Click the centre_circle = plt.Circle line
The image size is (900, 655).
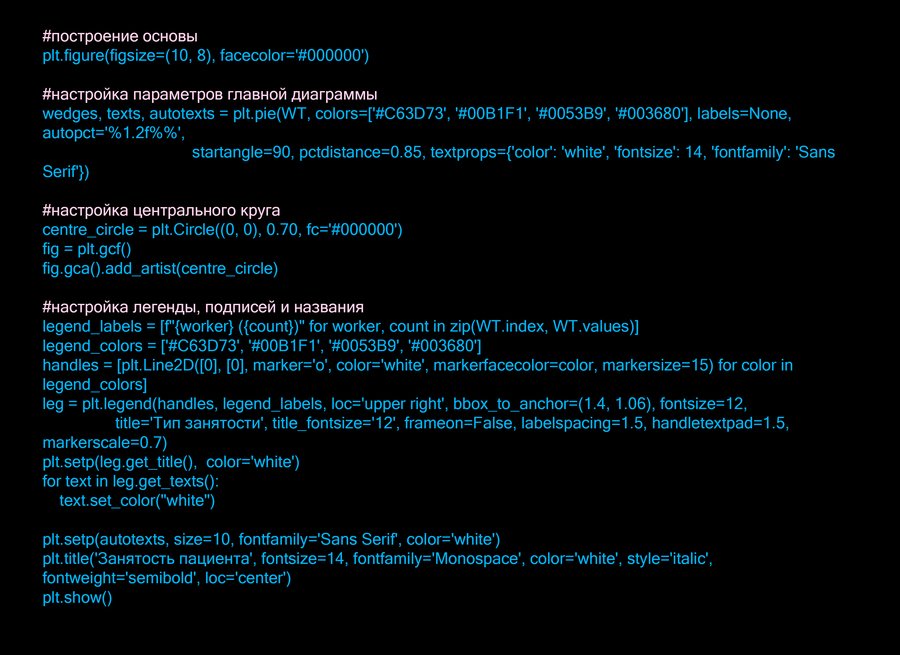click(x=222, y=230)
